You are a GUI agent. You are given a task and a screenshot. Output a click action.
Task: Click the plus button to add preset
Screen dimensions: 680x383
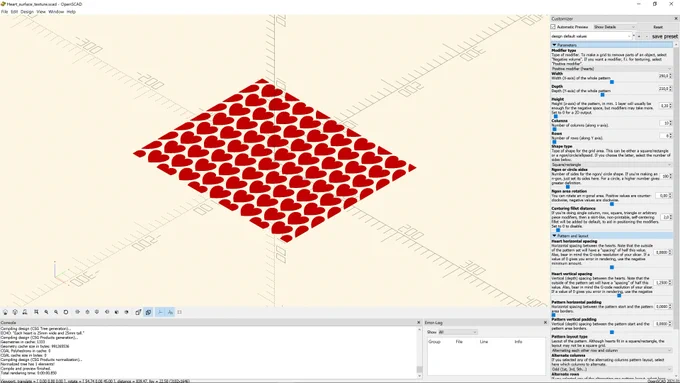(639, 36)
